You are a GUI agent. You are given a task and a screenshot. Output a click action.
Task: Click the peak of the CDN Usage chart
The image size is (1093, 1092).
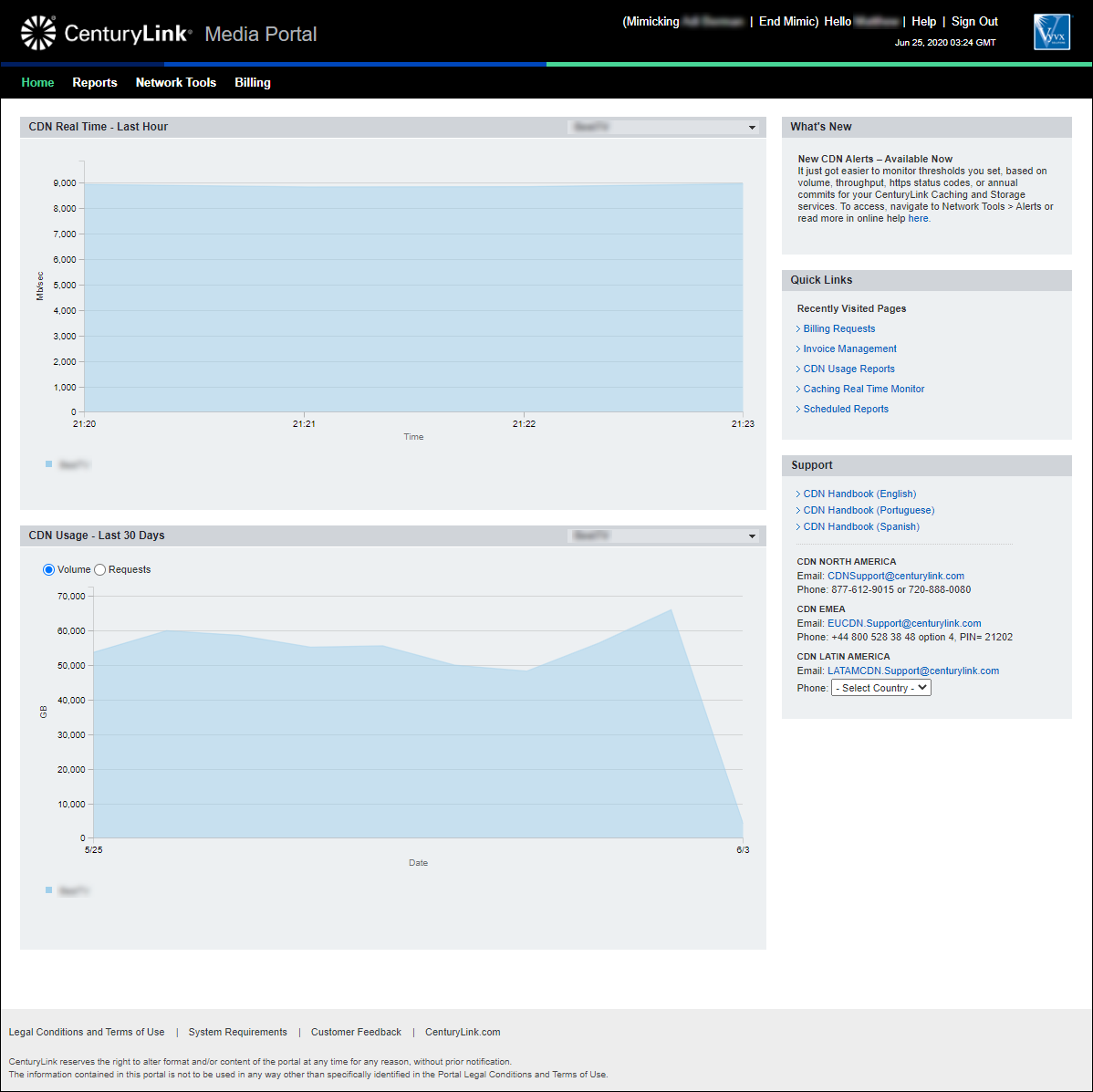671,610
